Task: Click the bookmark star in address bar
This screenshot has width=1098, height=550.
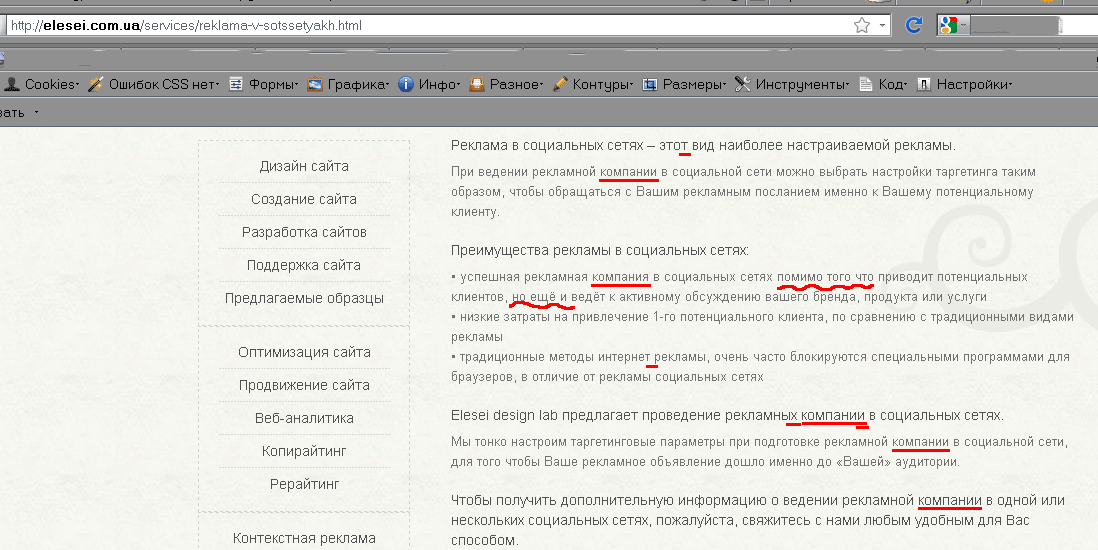Action: pyautogui.click(x=862, y=26)
